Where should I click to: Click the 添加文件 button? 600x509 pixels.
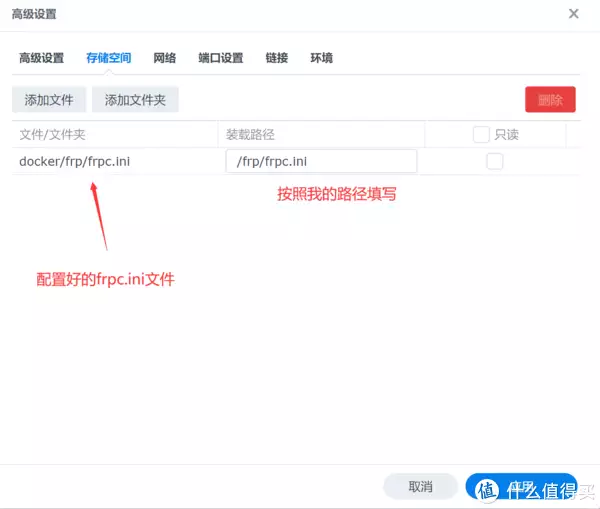click(49, 100)
